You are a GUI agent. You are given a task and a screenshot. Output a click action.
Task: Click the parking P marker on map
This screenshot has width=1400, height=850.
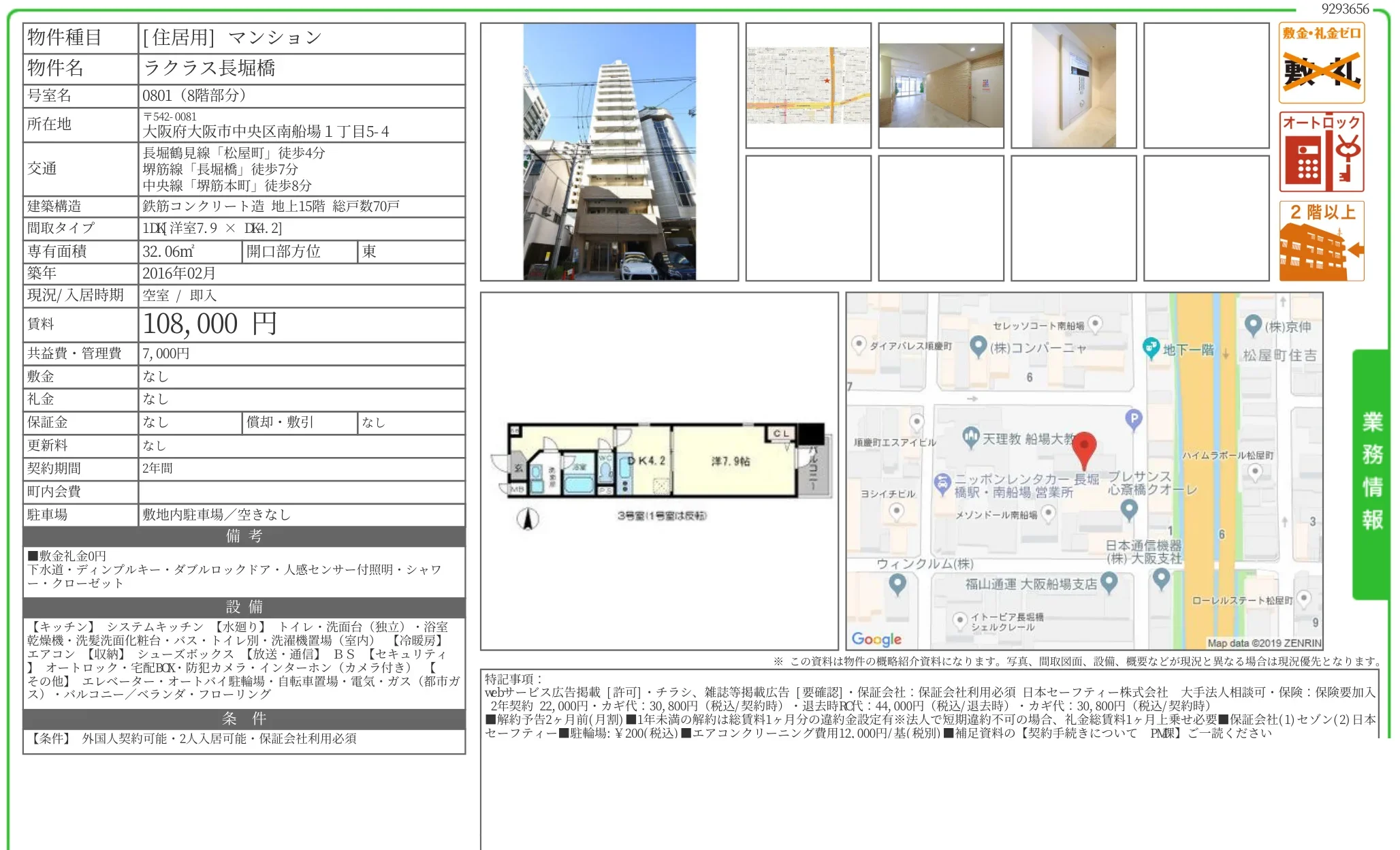point(1134,419)
